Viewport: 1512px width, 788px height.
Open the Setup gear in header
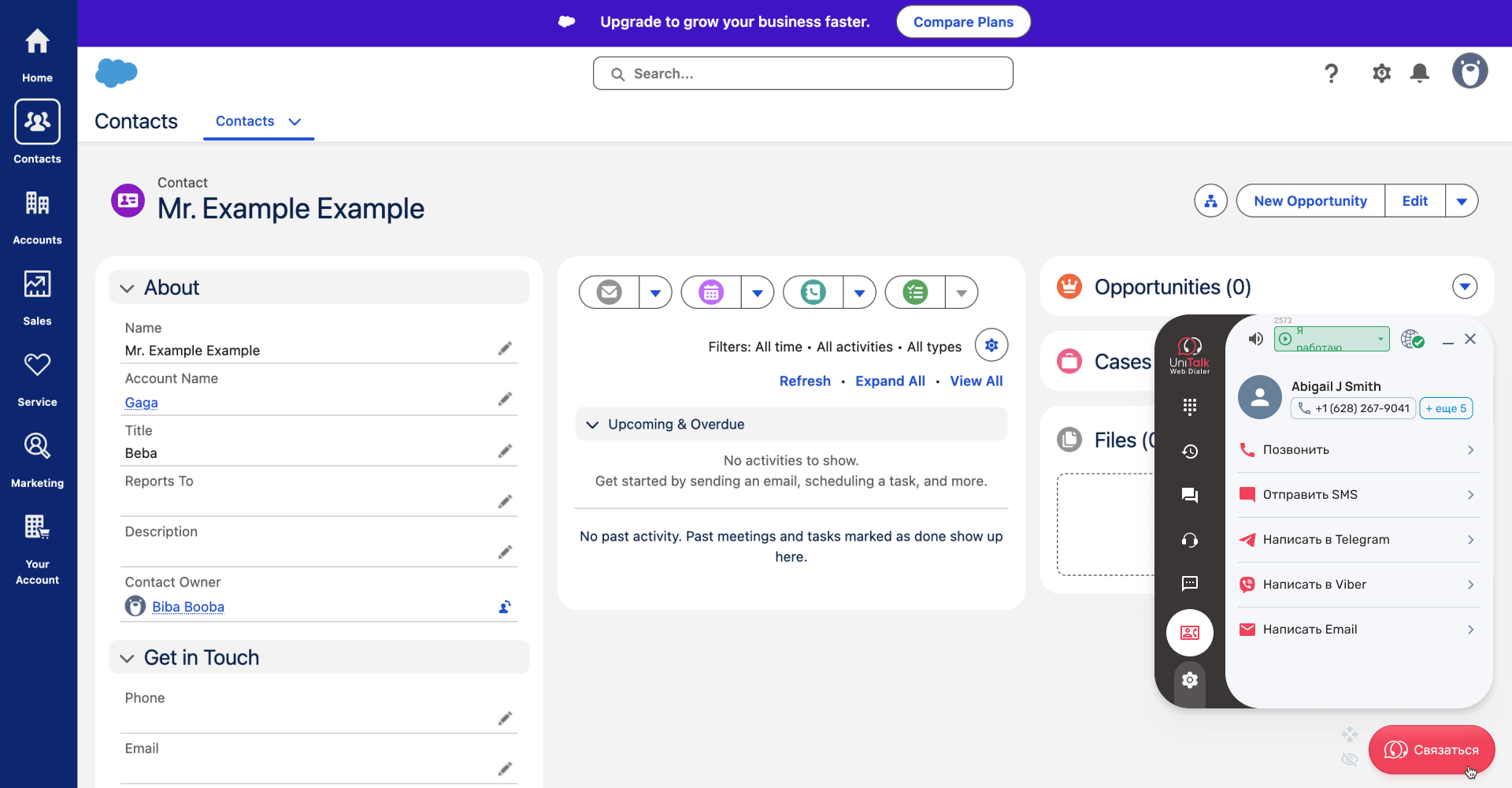1381,73
